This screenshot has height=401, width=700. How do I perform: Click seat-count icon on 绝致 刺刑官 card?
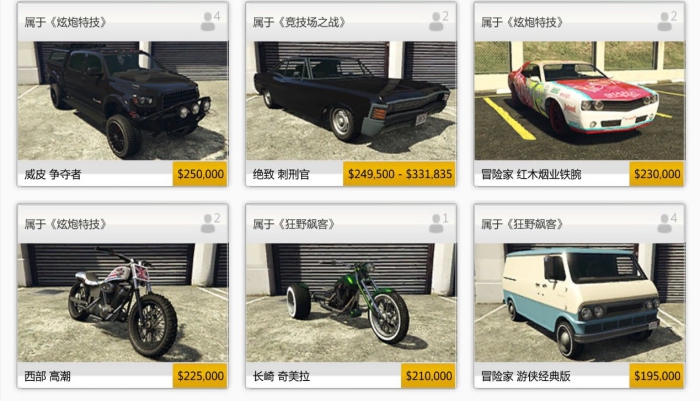438,21
